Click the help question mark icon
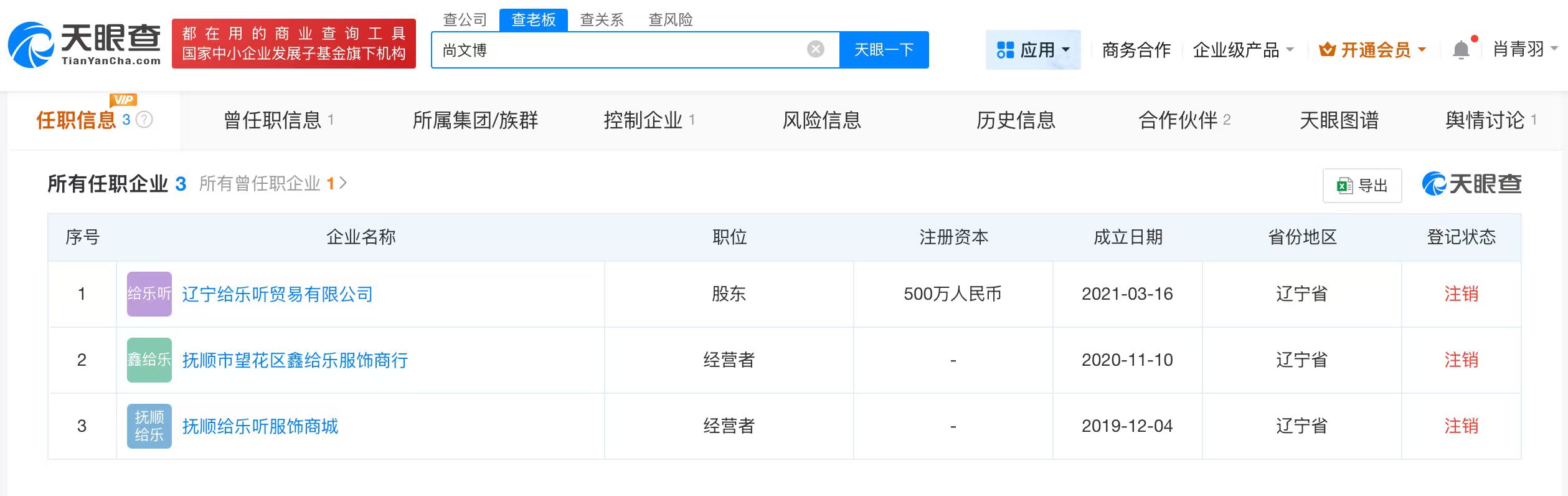Image resolution: width=1568 pixels, height=496 pixels. click(x=144, y=120)
